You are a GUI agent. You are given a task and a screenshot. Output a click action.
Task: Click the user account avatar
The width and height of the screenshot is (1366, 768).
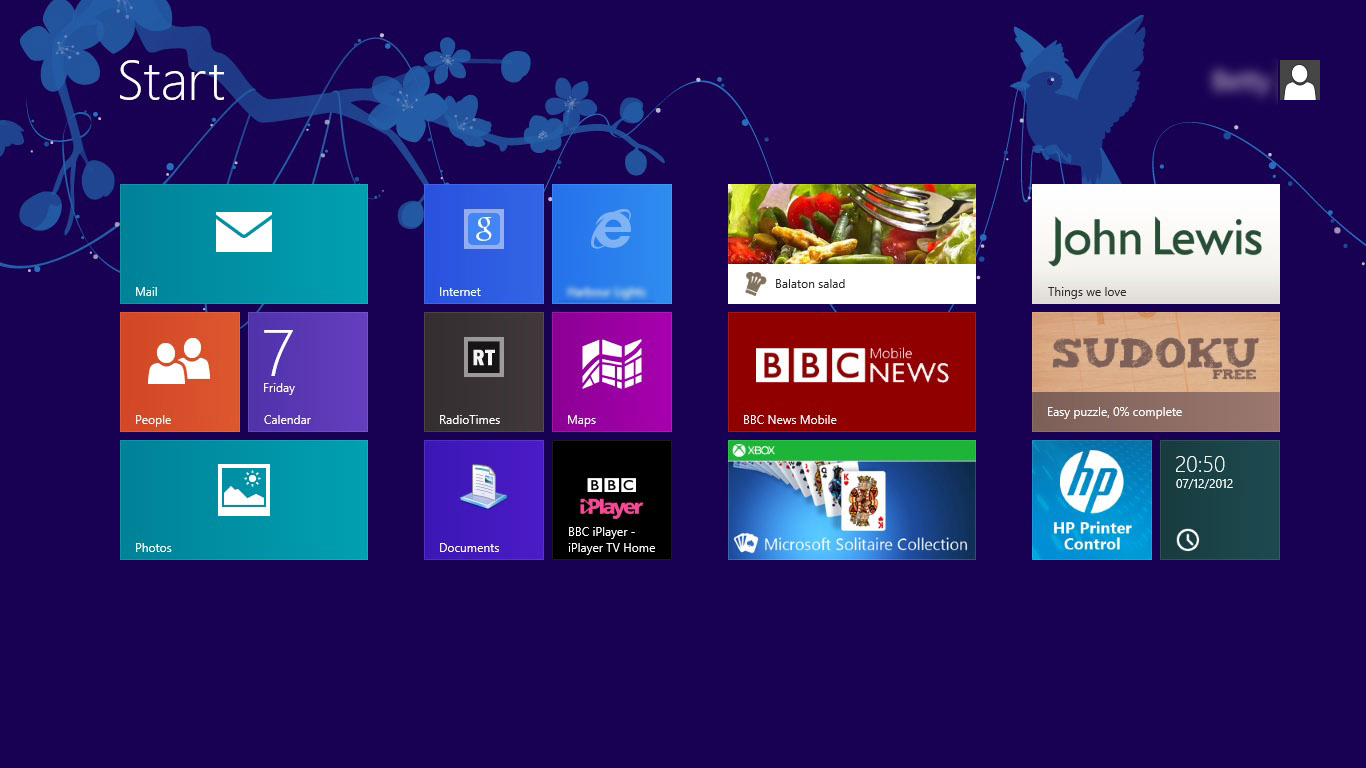click(1300, 80)
